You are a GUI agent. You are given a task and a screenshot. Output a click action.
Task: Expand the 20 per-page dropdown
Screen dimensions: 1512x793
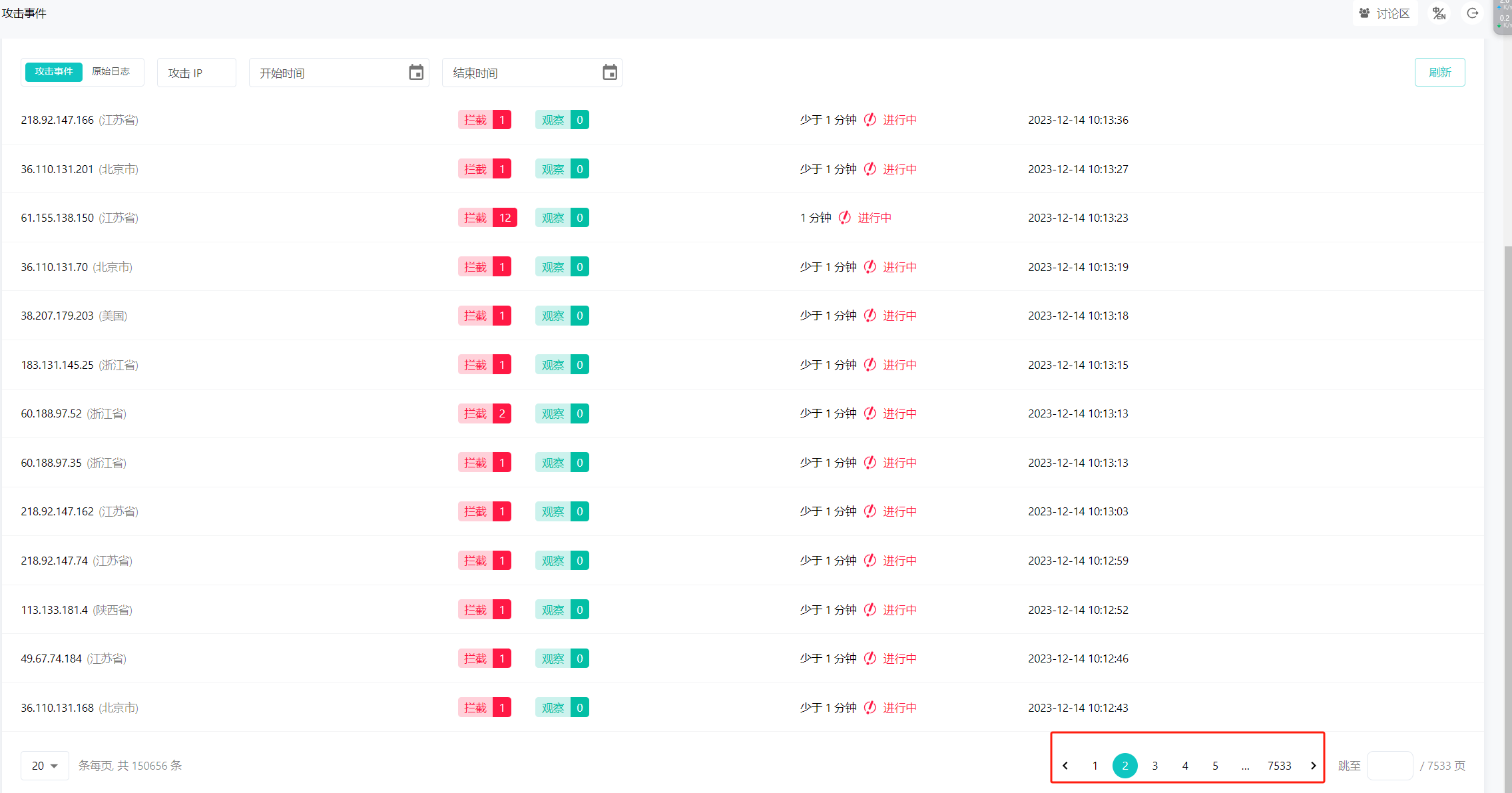click(45, 766)
